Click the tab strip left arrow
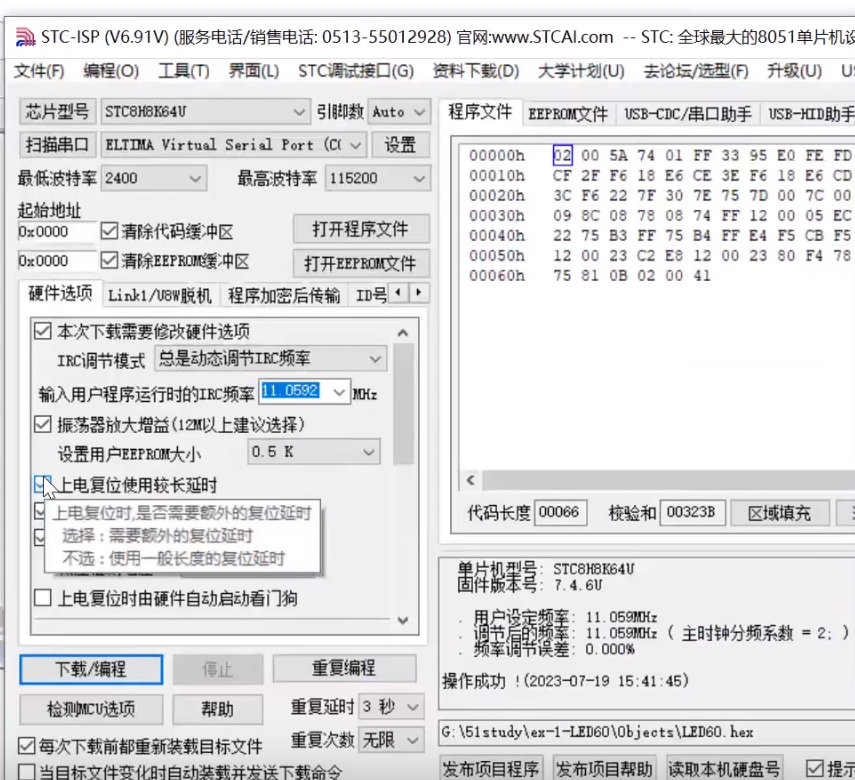Screen dimensions: 855x780 [399, 292]
